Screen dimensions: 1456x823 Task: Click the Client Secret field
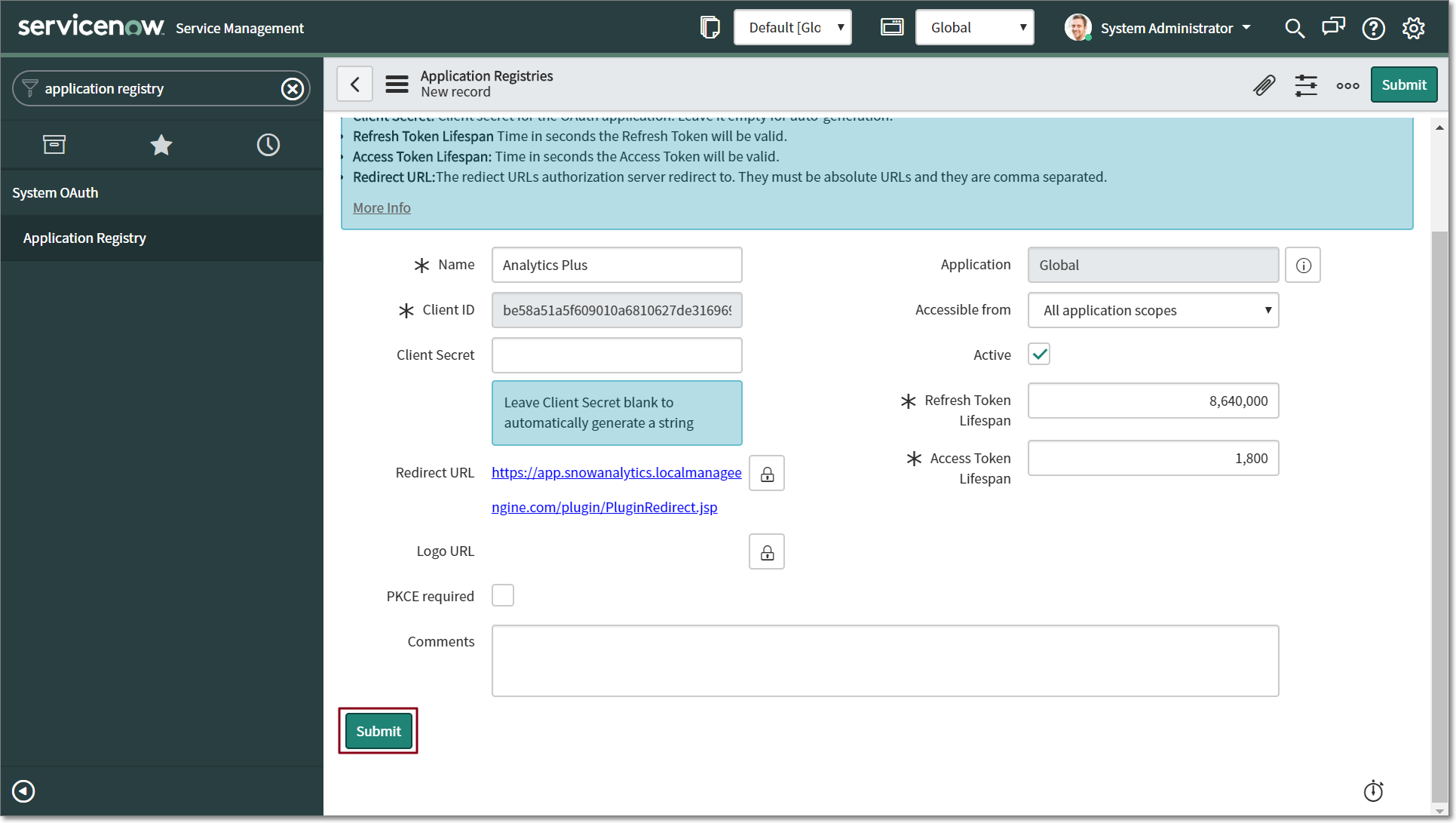(x=617, y=355)
